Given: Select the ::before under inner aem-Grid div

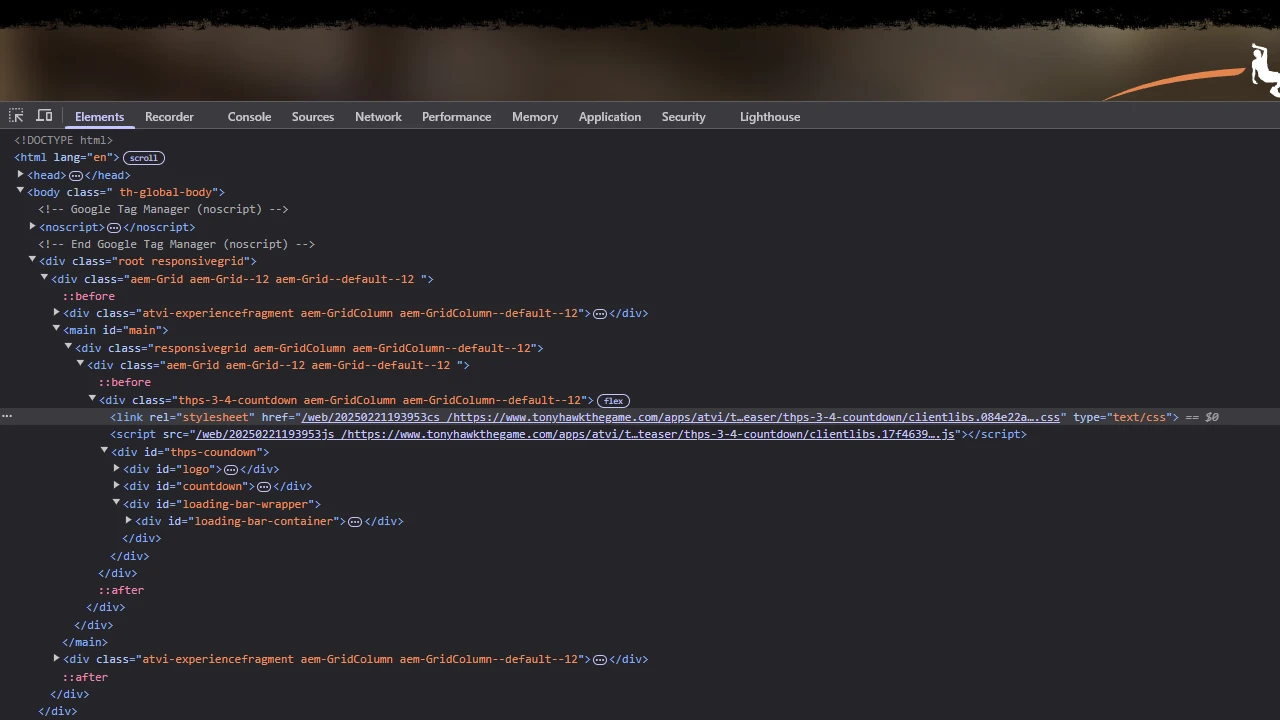Looking at the screenshot, I should point(125,382).
